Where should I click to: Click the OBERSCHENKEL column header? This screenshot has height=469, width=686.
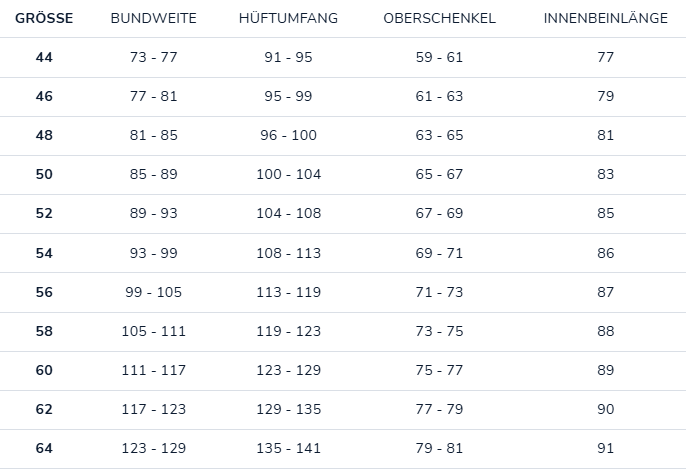pyautogui.click(x=439, y=19)
